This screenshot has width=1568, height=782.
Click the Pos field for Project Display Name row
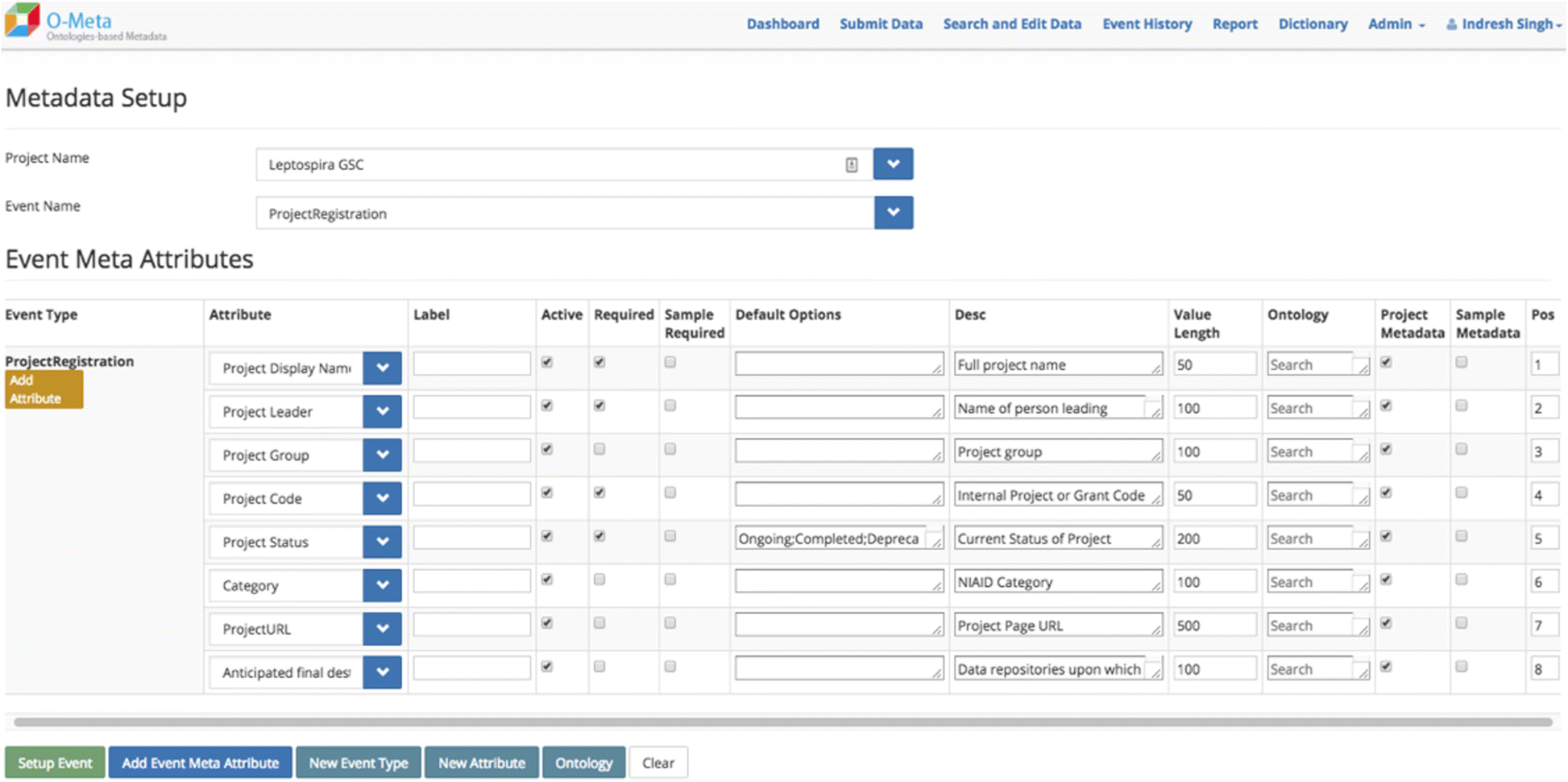click(1545, 364)
